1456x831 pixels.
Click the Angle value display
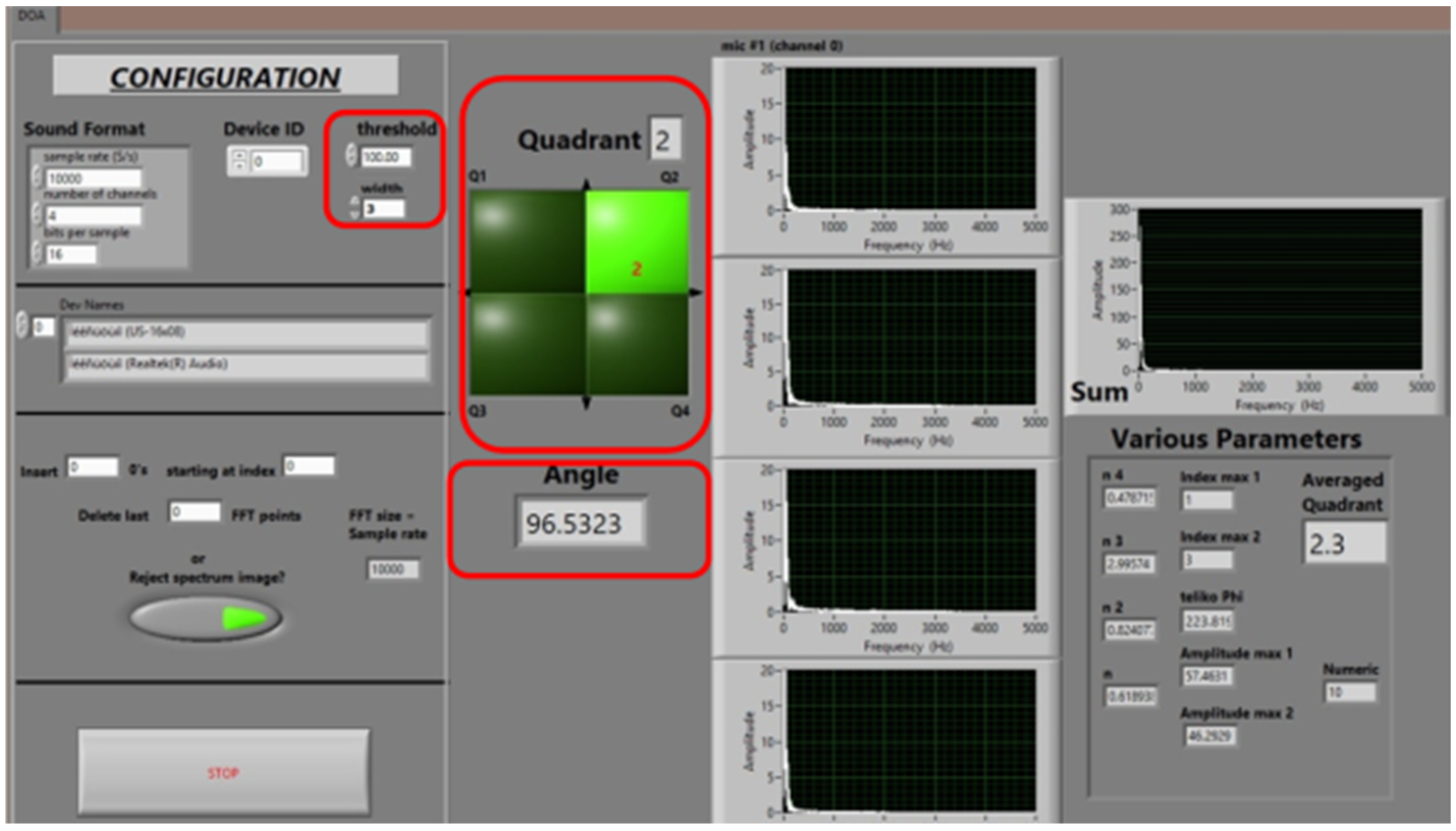tap(580, 523)
